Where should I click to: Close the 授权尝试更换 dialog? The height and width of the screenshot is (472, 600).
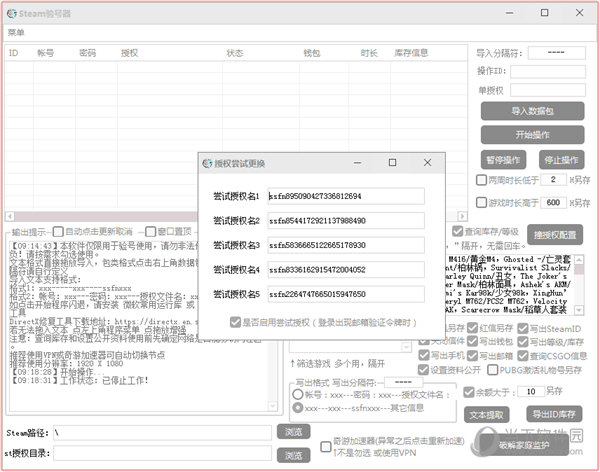pyautogui.click(x=427, y=163)
